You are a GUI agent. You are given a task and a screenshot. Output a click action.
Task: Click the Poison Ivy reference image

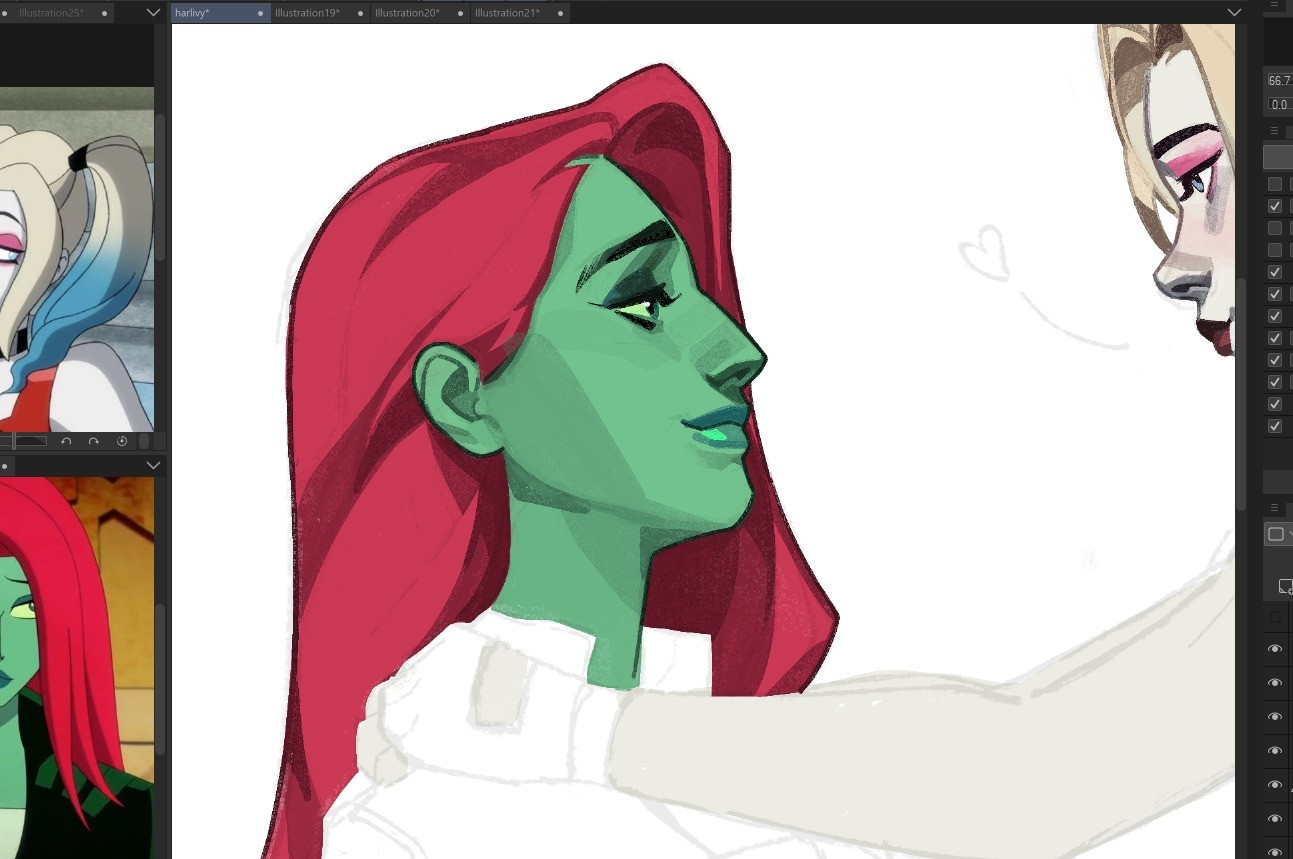[x=77, y=667]
